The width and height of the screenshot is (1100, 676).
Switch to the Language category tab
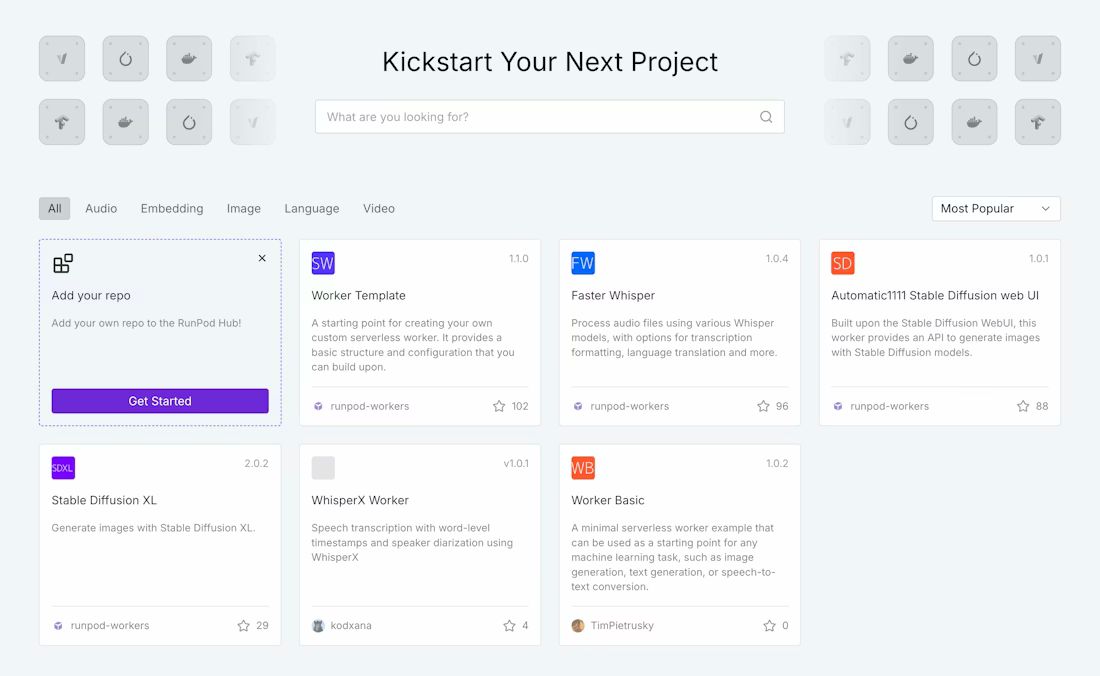point(311,208)
